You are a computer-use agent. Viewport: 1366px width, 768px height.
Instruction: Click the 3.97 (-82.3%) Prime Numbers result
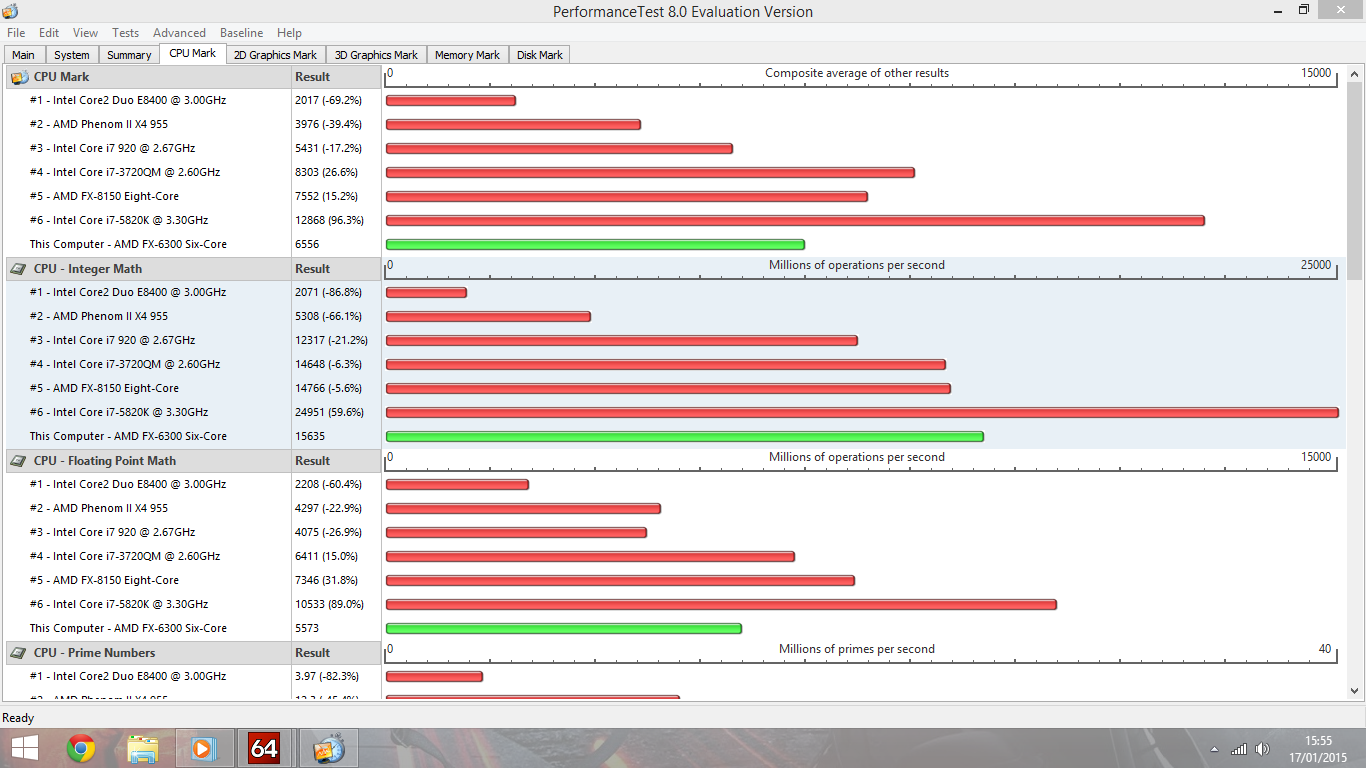tap(327, 676)
